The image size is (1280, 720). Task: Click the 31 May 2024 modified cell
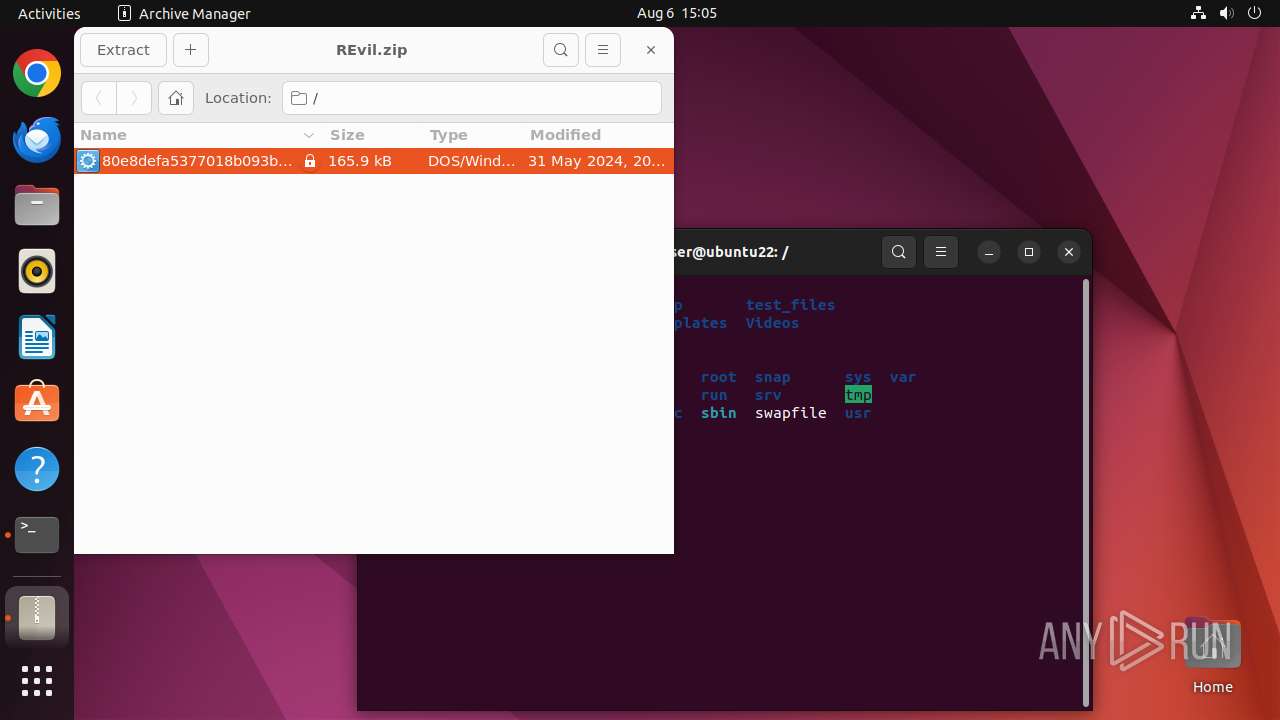[596, 161]
